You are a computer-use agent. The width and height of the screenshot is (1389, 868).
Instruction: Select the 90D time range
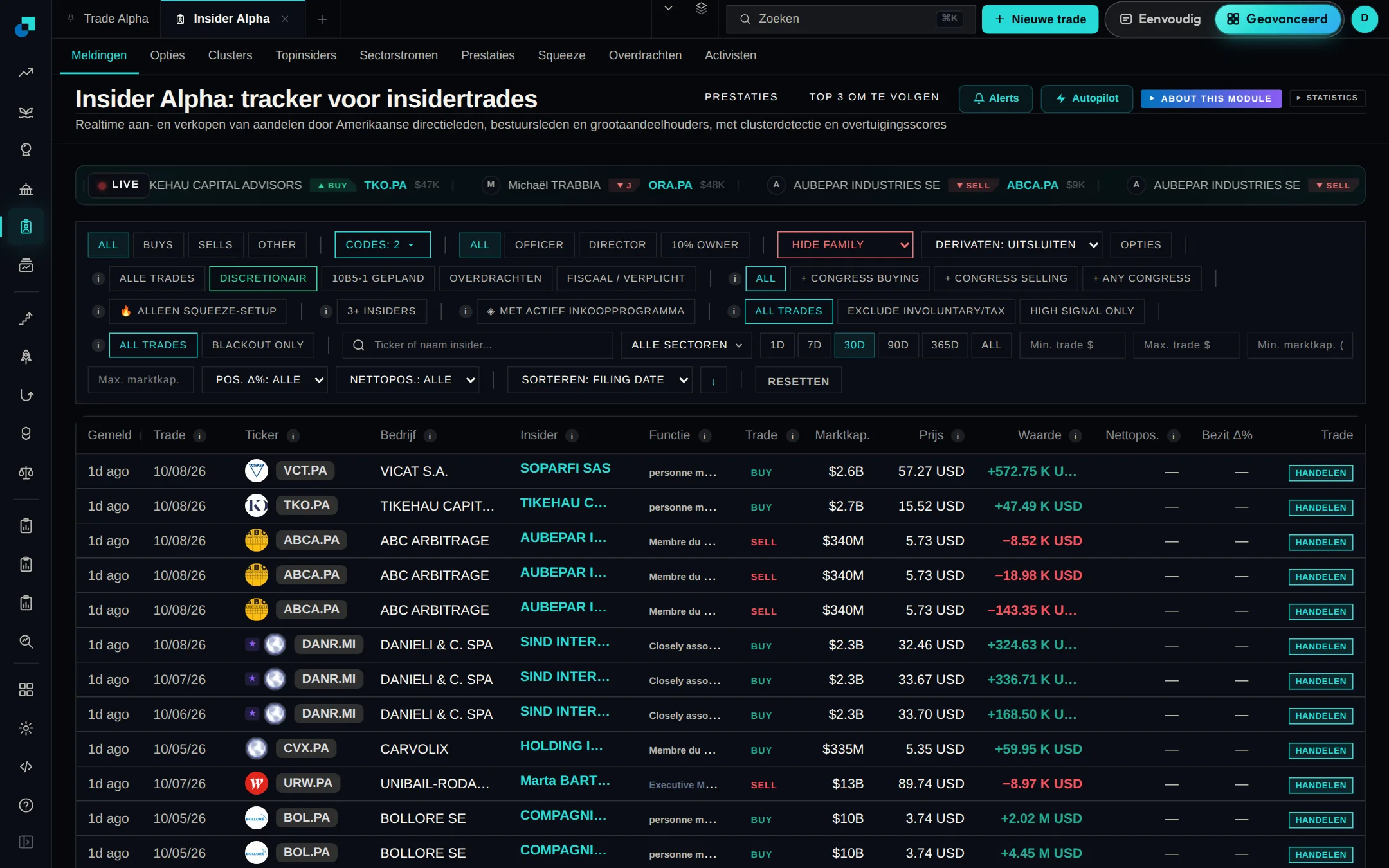pos(898,345)
